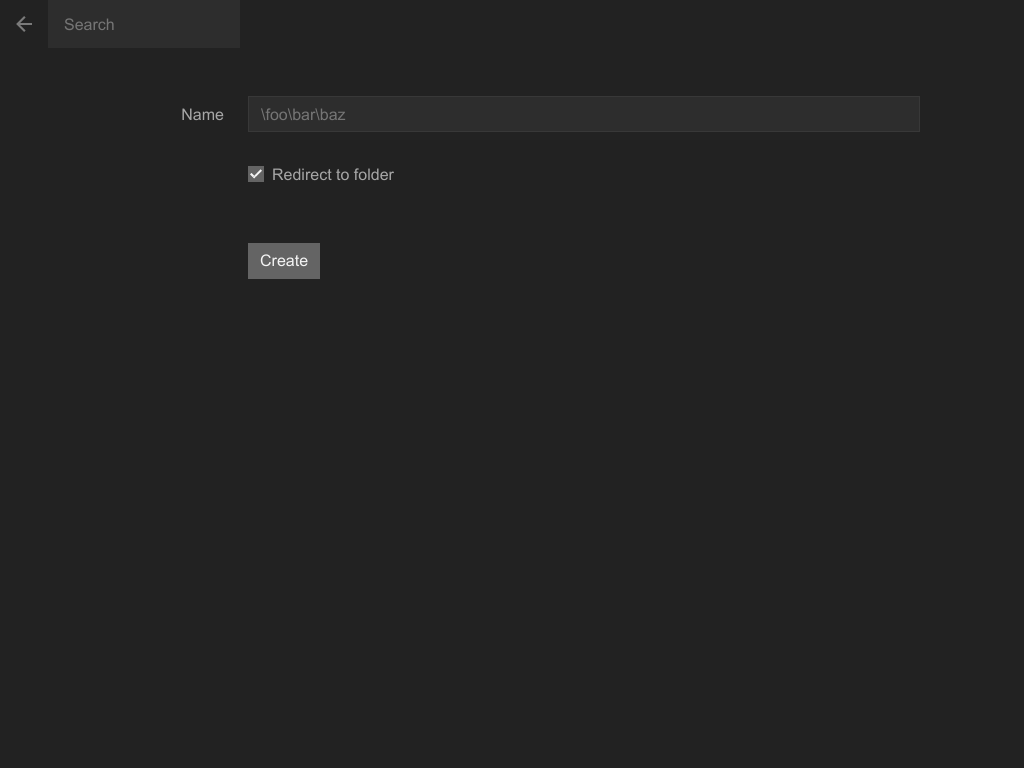Focus the field showing \foo\bar\baz placeholder
Image resolution: width=1024 pixels, height=768 pixels.
tap(583, 114)
